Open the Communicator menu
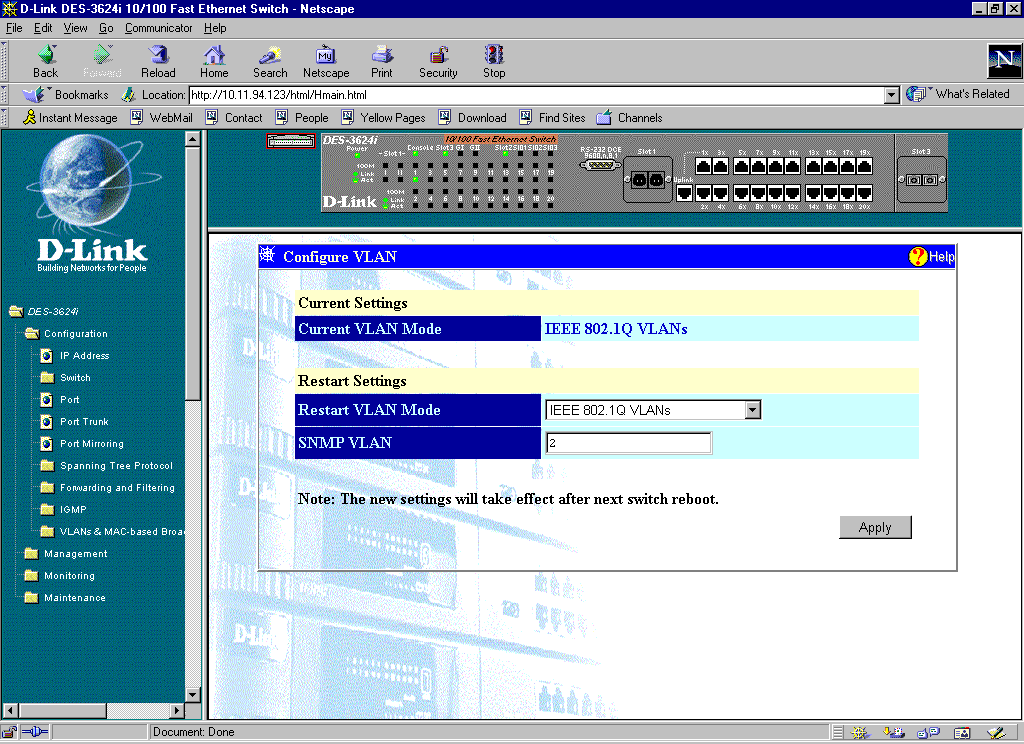Image resolution: width=1024 pixels, height=744 pixels. tap(158, 28)
